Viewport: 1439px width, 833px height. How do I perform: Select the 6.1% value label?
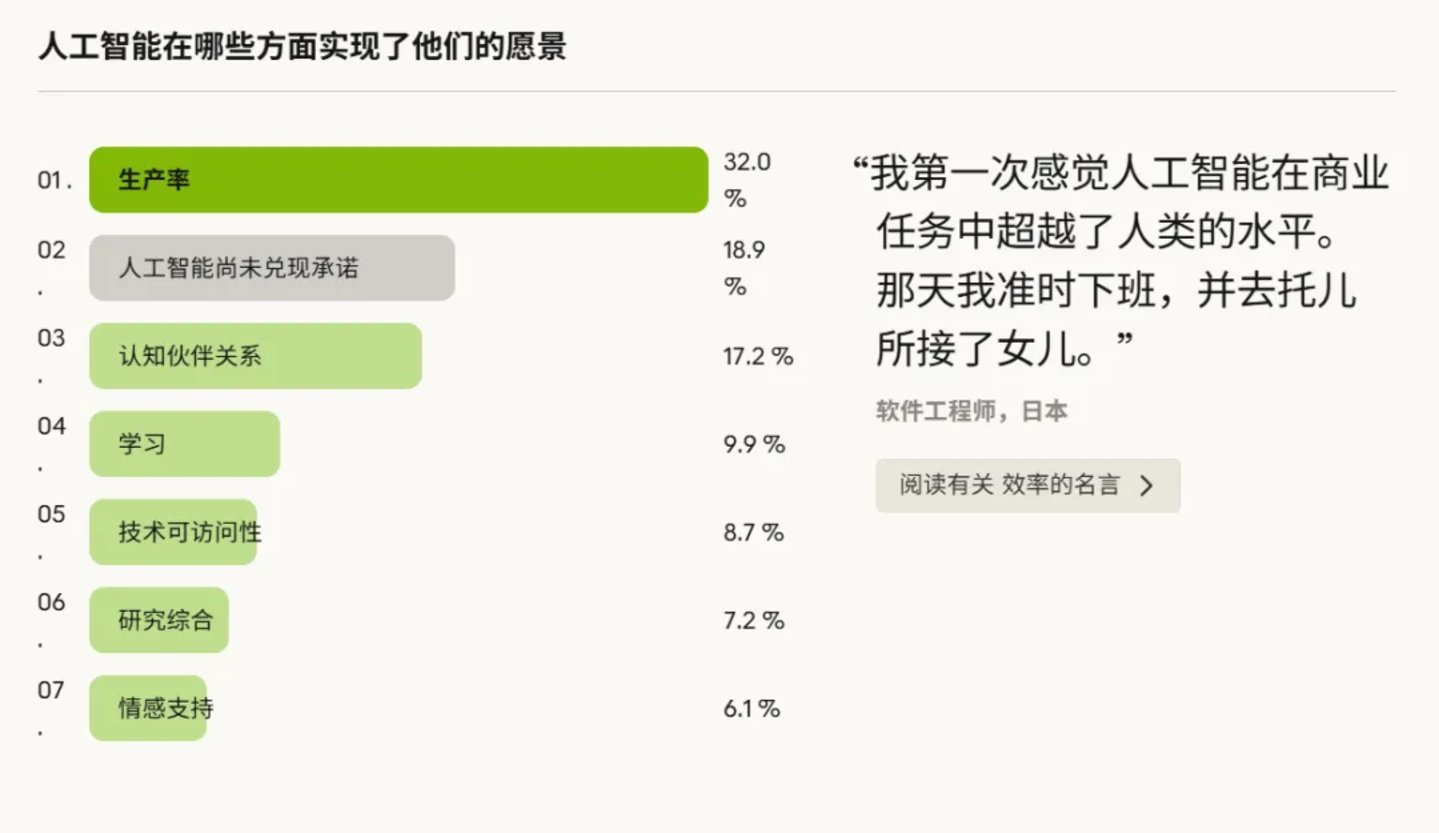[x=753, y=707]
